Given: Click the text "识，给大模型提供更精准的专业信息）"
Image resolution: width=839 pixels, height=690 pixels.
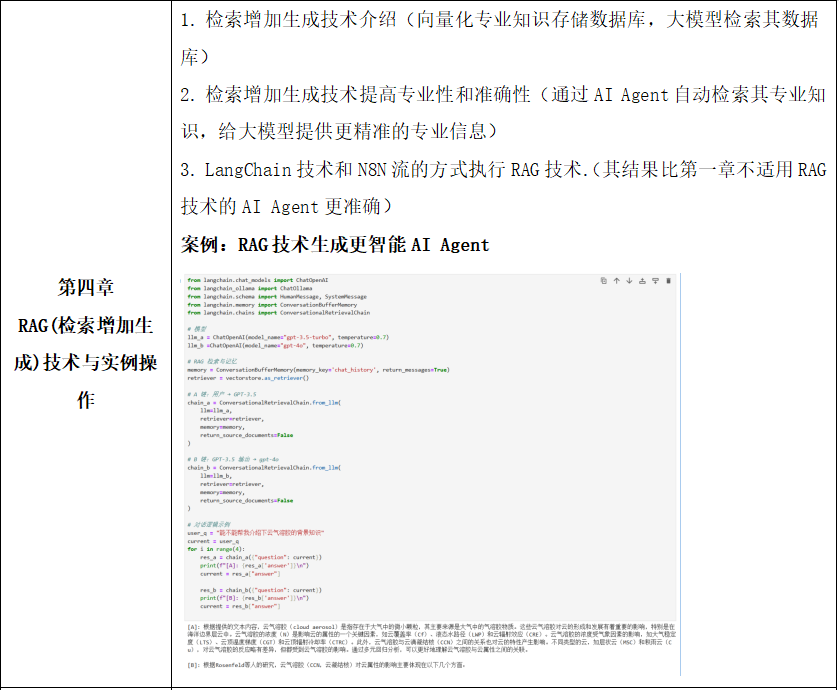Looking at the screenshot, I should (x=339, y=131).
